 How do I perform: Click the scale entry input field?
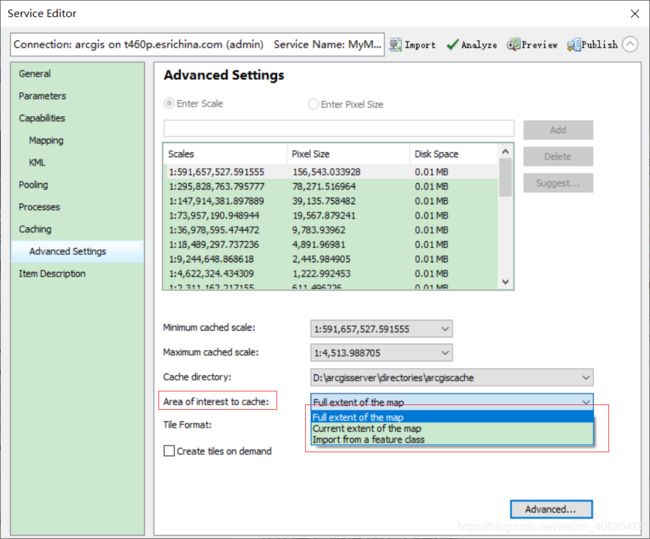339,129
